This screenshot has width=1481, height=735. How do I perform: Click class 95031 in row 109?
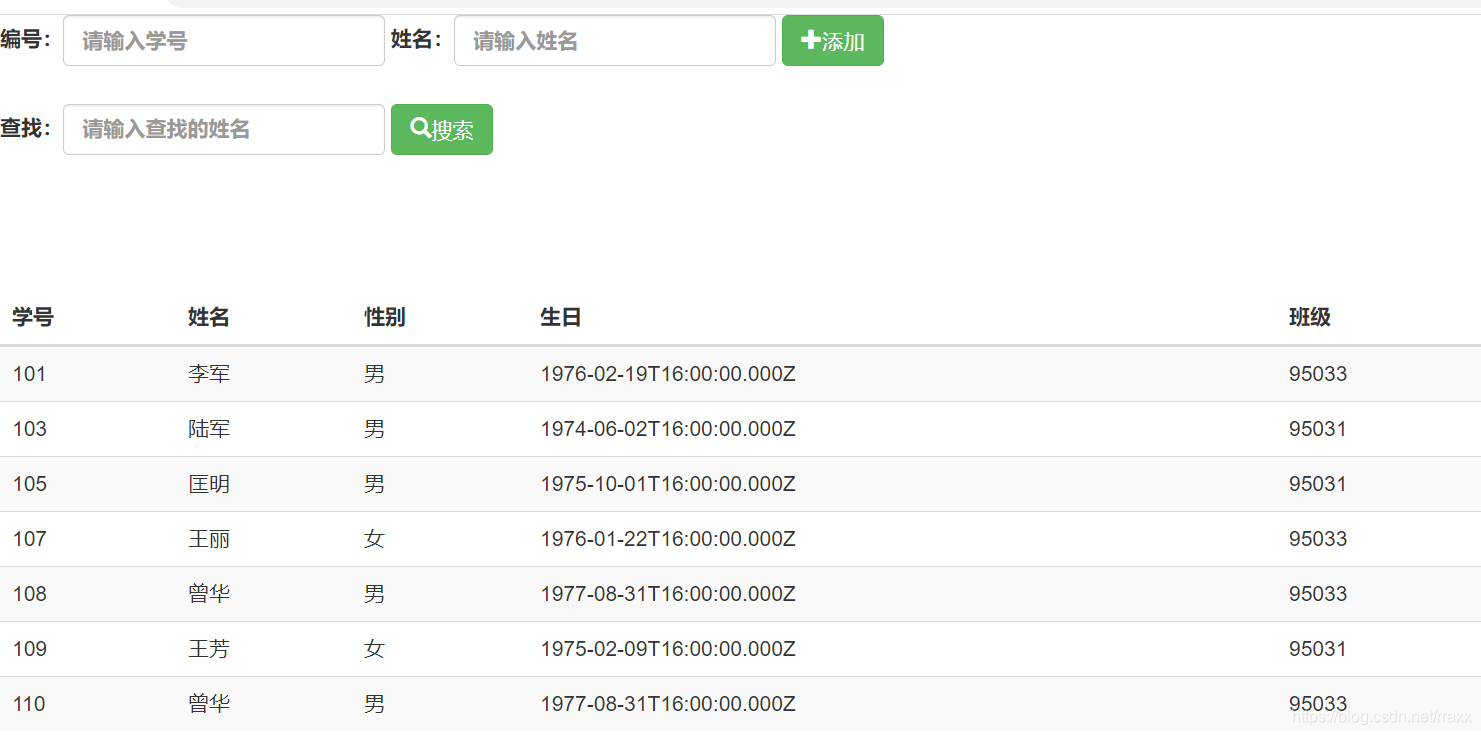click(1318, 649)
